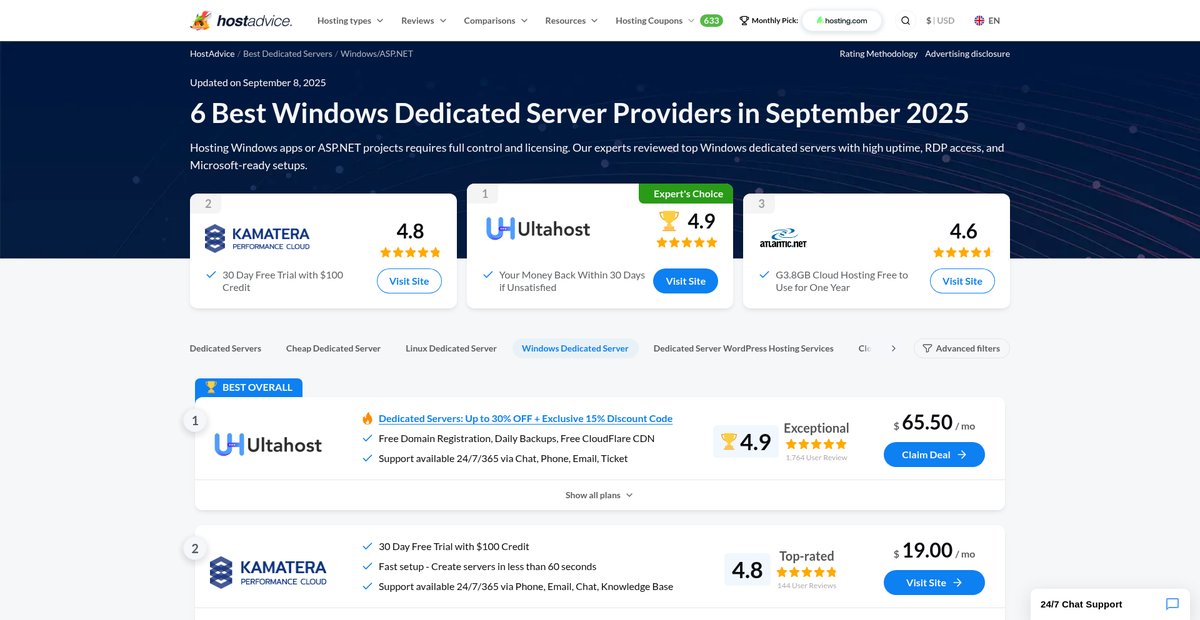Click the Expert's Choice green badge
This screenshot has height=620, width=1200.
click(x=686, y=193)
